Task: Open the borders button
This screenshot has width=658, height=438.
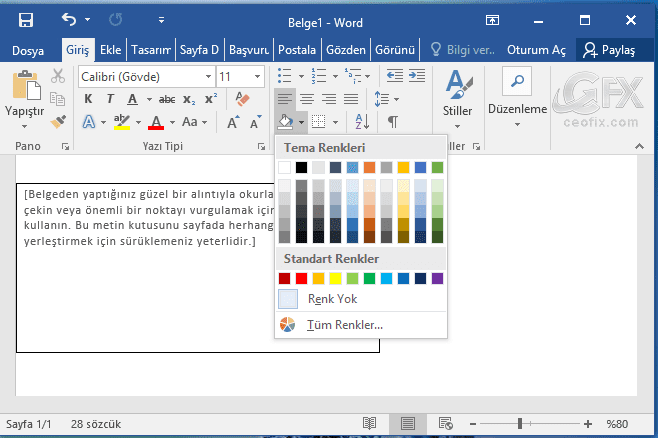Action: pyautogui.click(x=319, y=122)
